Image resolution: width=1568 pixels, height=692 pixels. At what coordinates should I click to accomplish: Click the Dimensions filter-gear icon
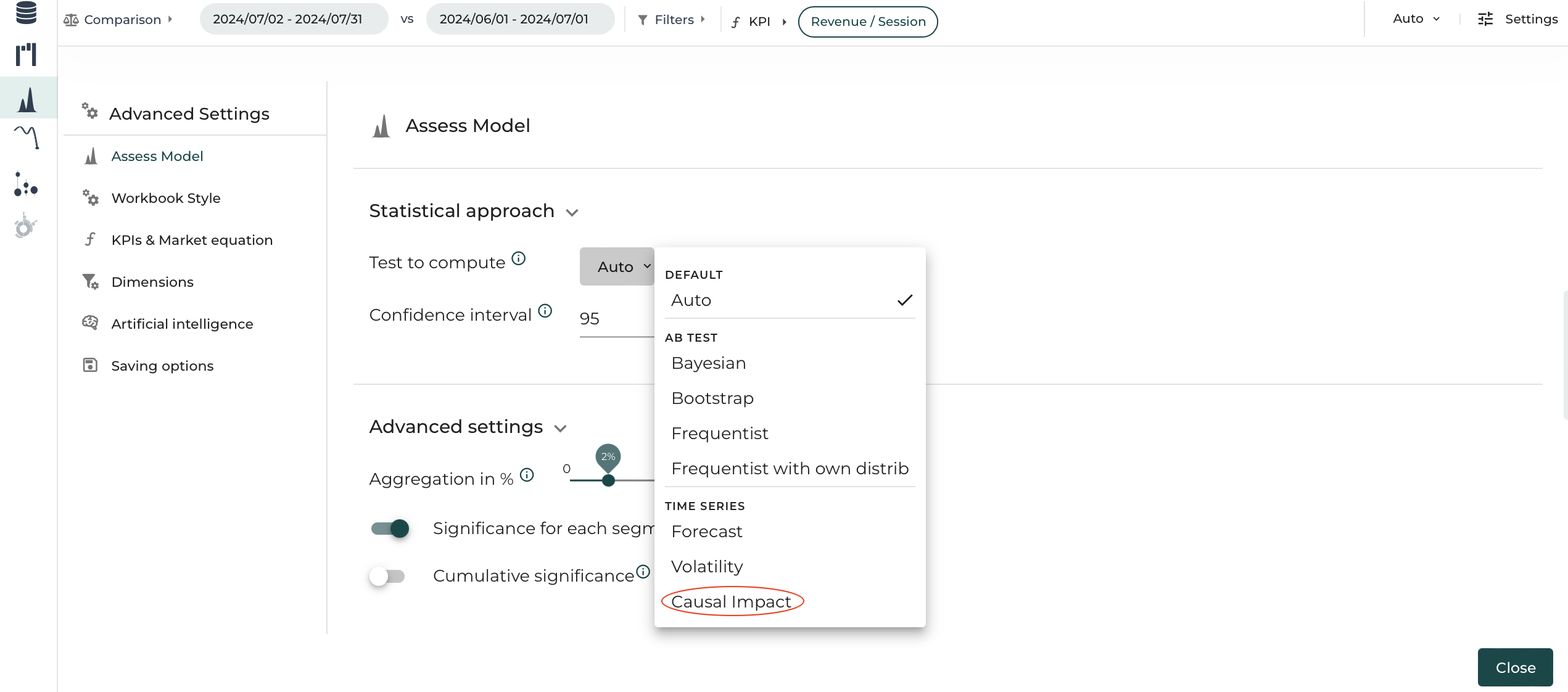(x=91, y=281)
